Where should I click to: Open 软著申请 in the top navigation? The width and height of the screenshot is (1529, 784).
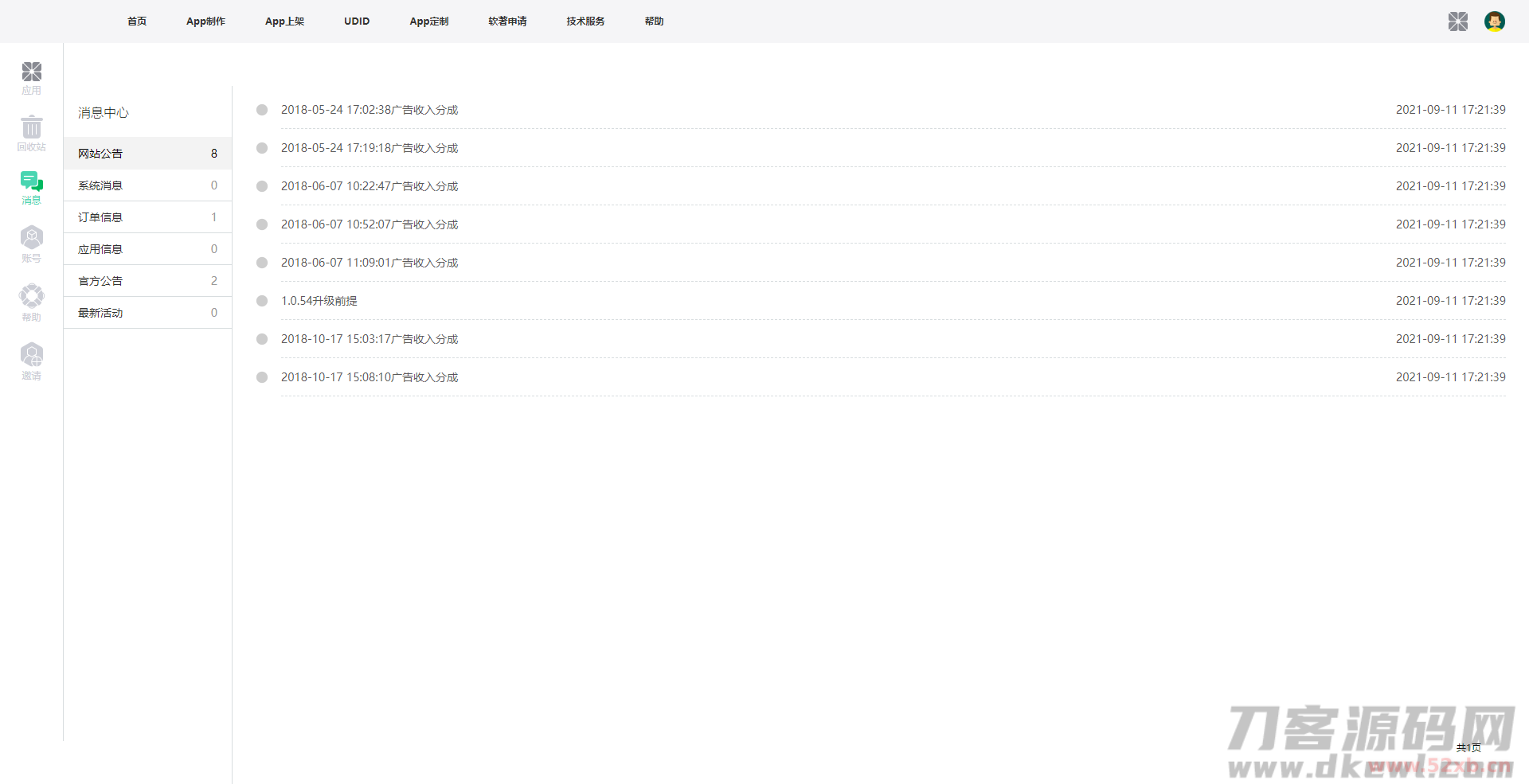pyautogui.click(x=507, y=21)
